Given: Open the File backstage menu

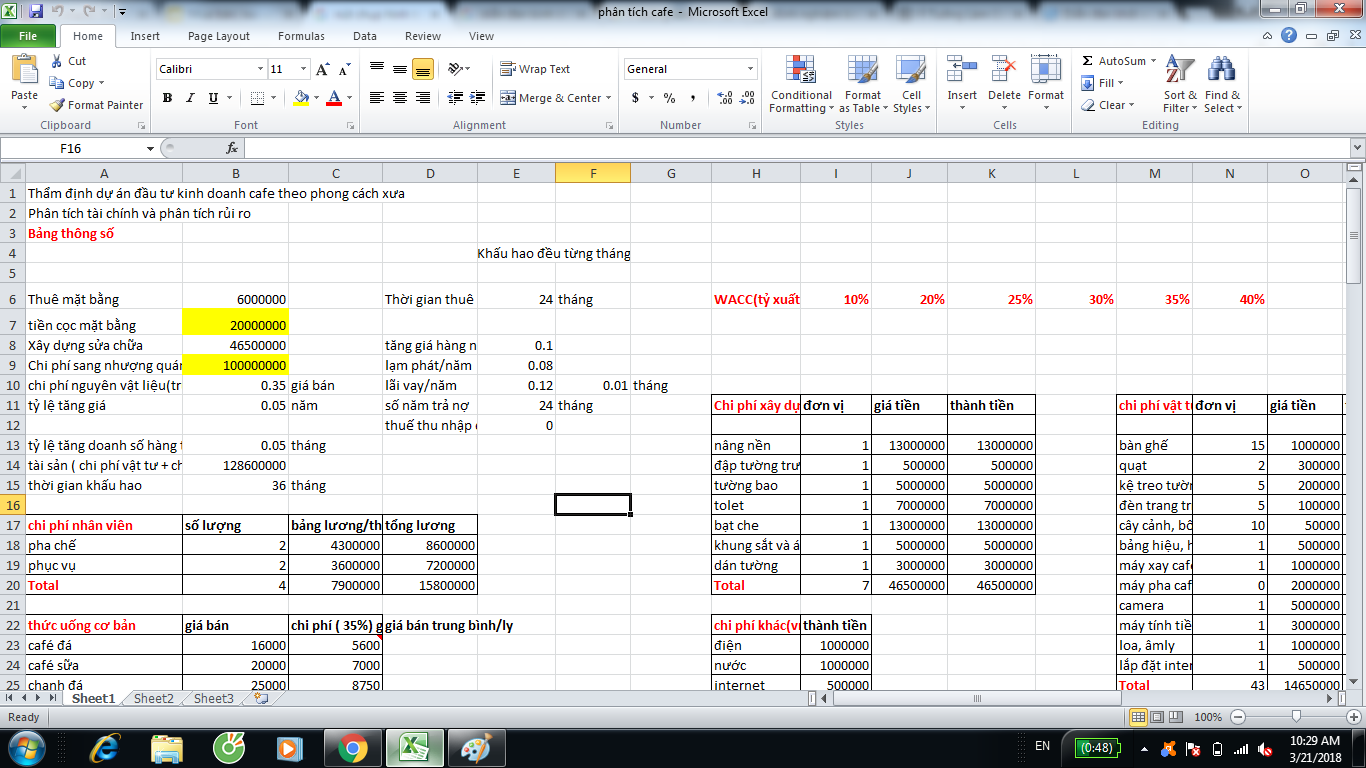Looking at the screenshot, I should (x=28, y=36).
